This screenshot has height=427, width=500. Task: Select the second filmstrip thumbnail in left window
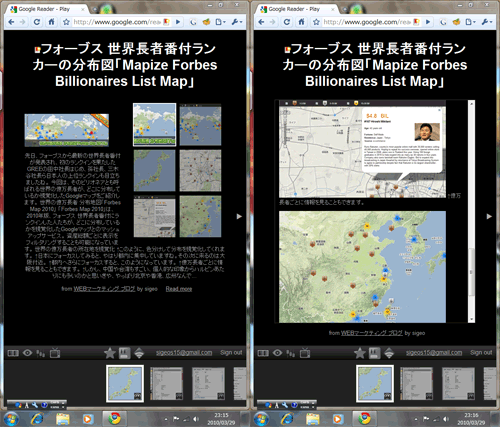(x=166, y=383)
